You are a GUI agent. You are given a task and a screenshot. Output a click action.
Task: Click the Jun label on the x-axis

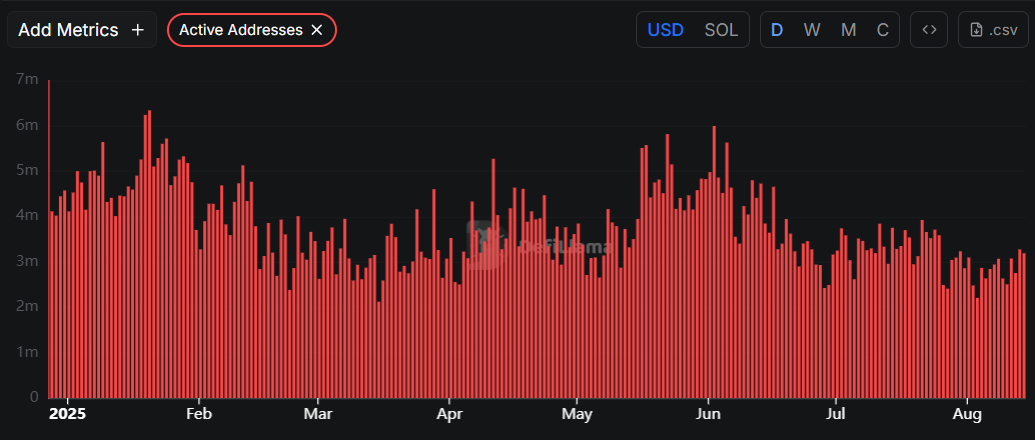708,414
